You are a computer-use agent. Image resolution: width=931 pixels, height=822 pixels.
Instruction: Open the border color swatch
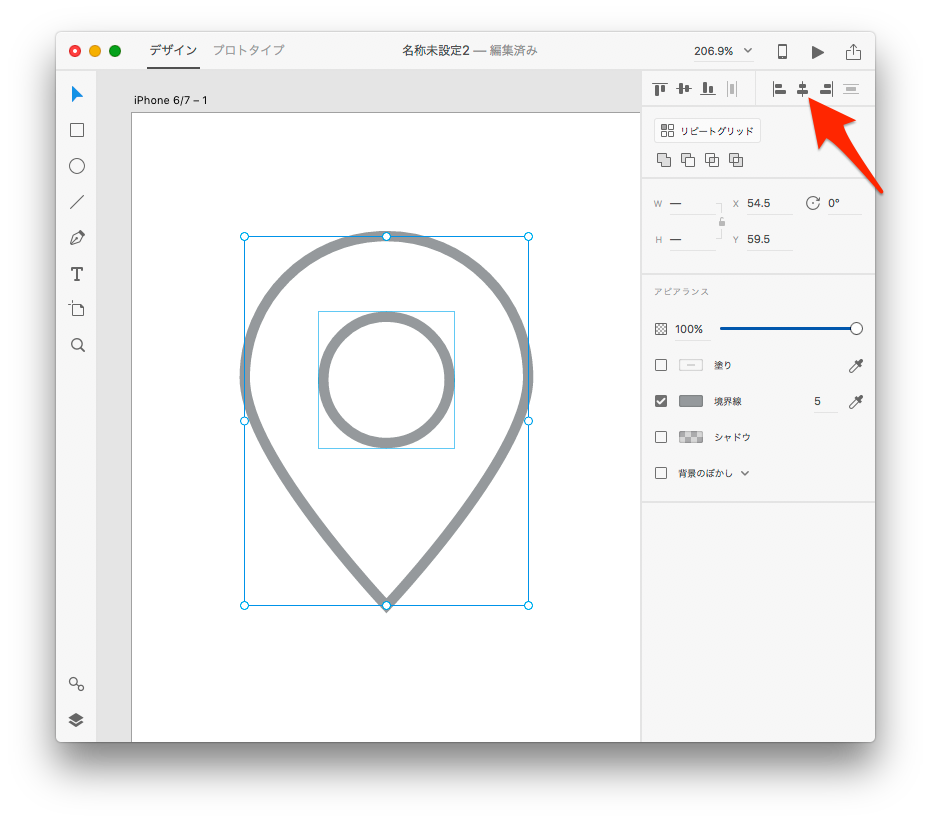691,401
